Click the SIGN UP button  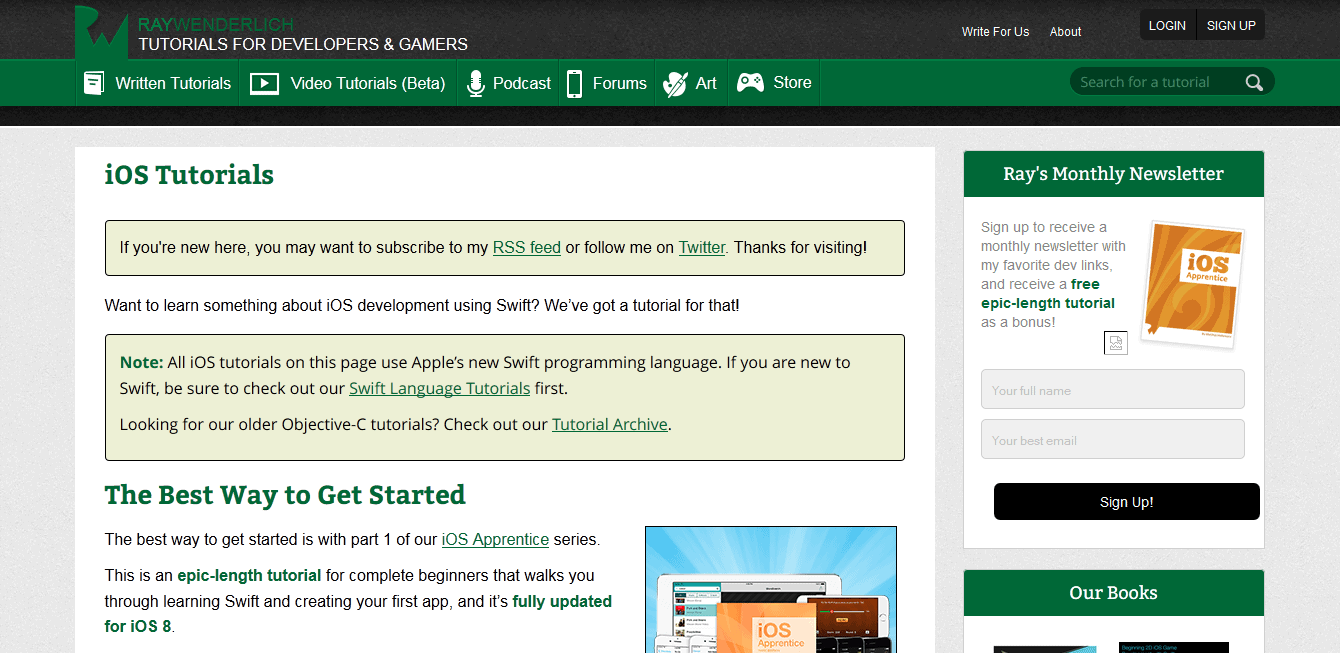pyautogui.click(x=1231, y=26)
